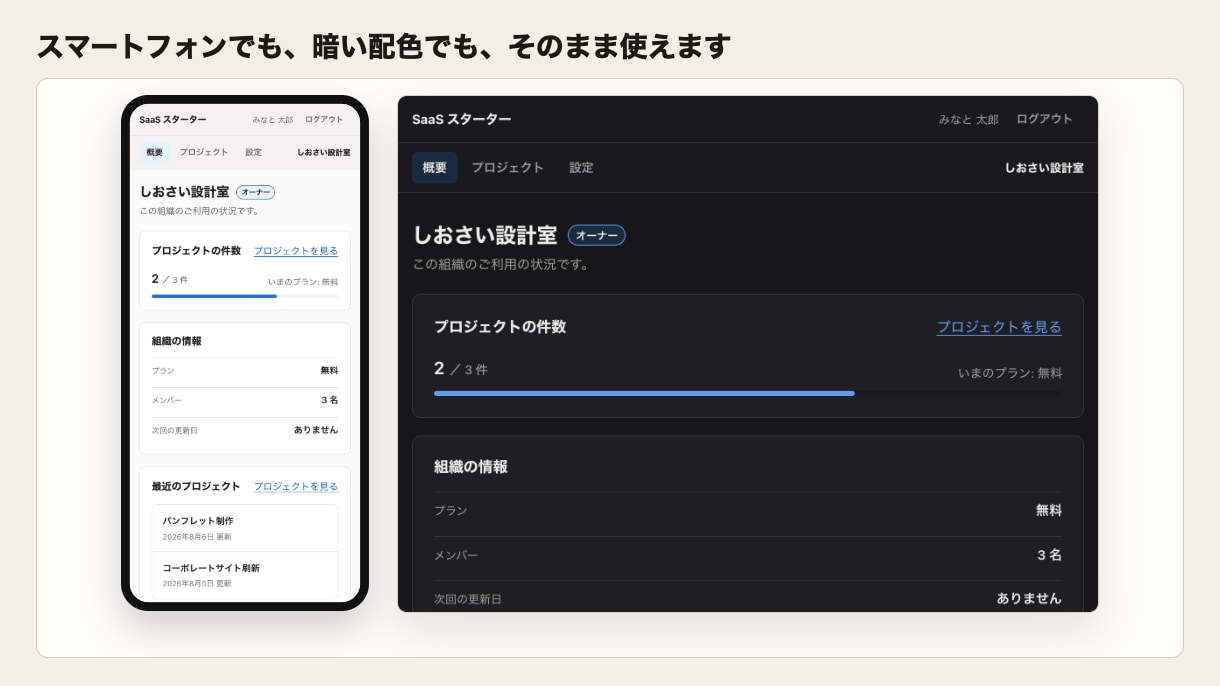This screenshot has height=686, width=1220.
Task: Click project count progress bar in dark view
Action: pyautogui.click(x=748, y=393)
